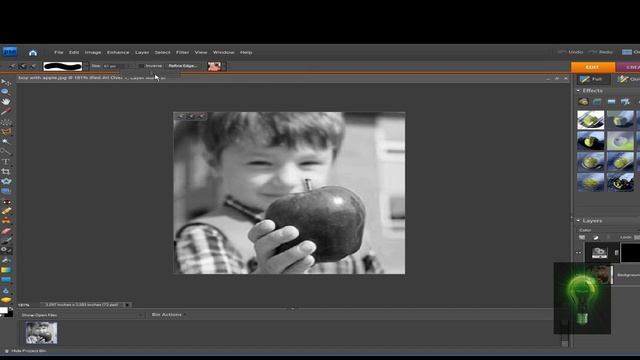
Task: Select the Crop tool
Action: click(x=6, y=171)
